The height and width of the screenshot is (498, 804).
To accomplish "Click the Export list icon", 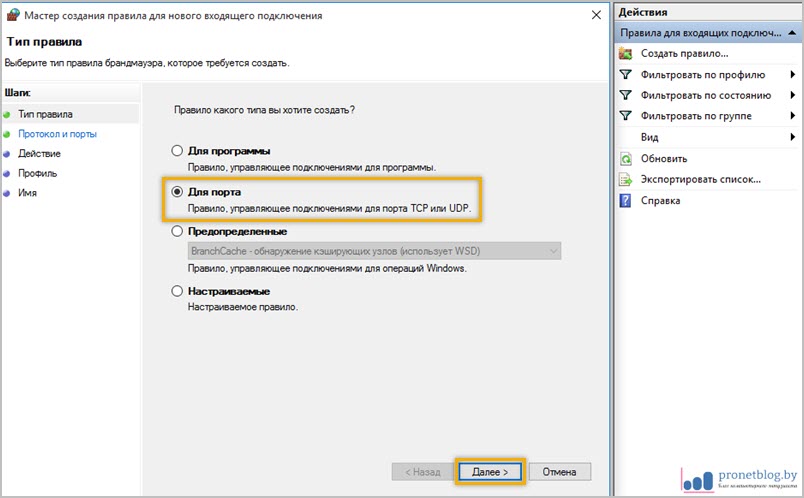I will [x=626, y=179].
